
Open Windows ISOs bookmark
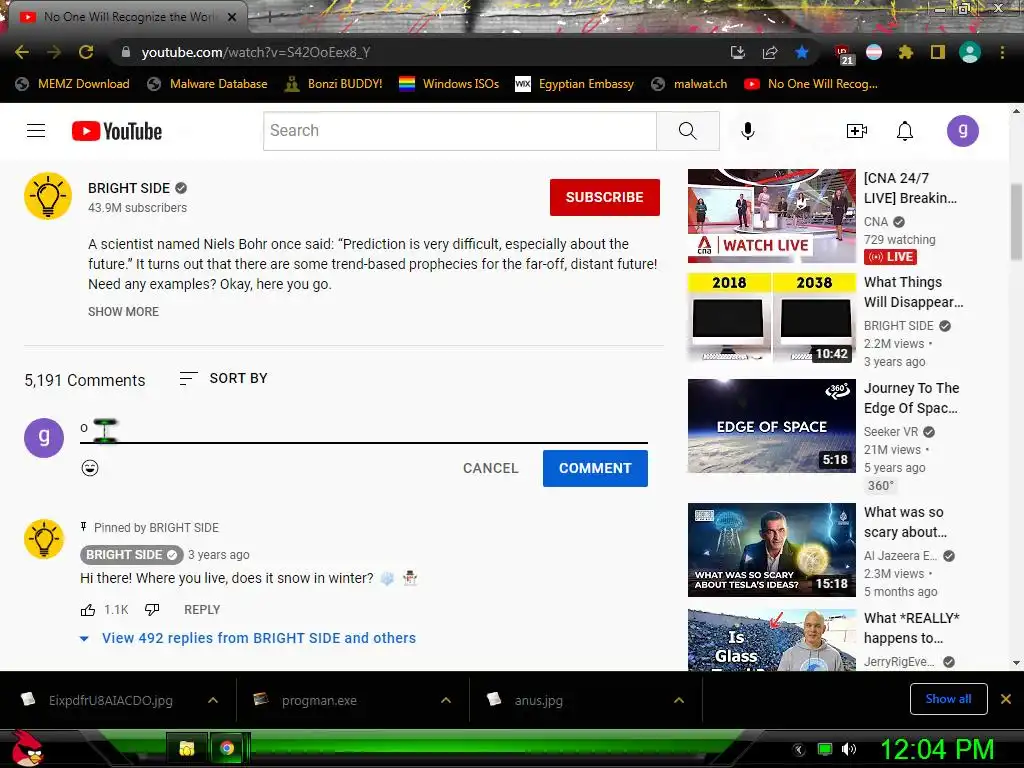[449, 84]
